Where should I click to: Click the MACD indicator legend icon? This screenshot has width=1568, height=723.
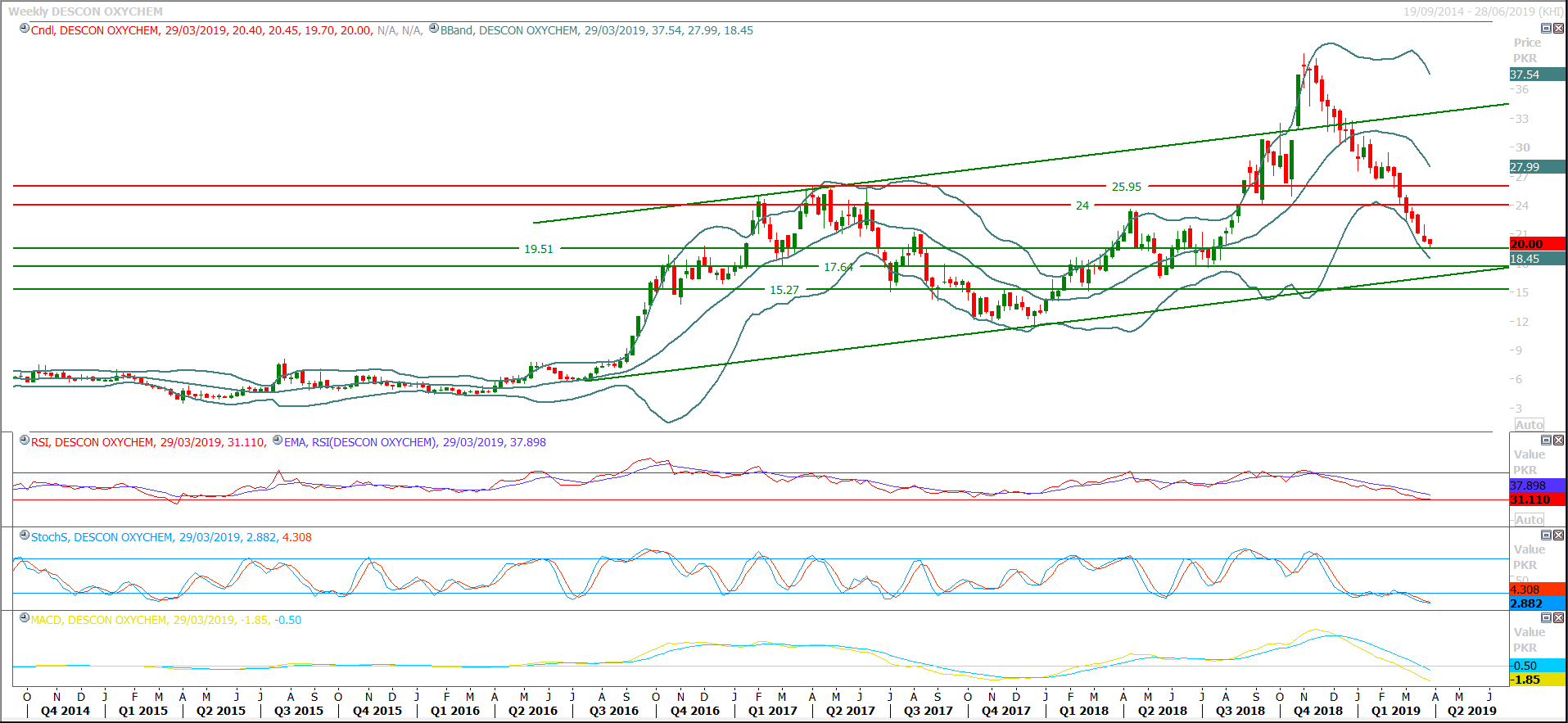click(x=25, y=618)
